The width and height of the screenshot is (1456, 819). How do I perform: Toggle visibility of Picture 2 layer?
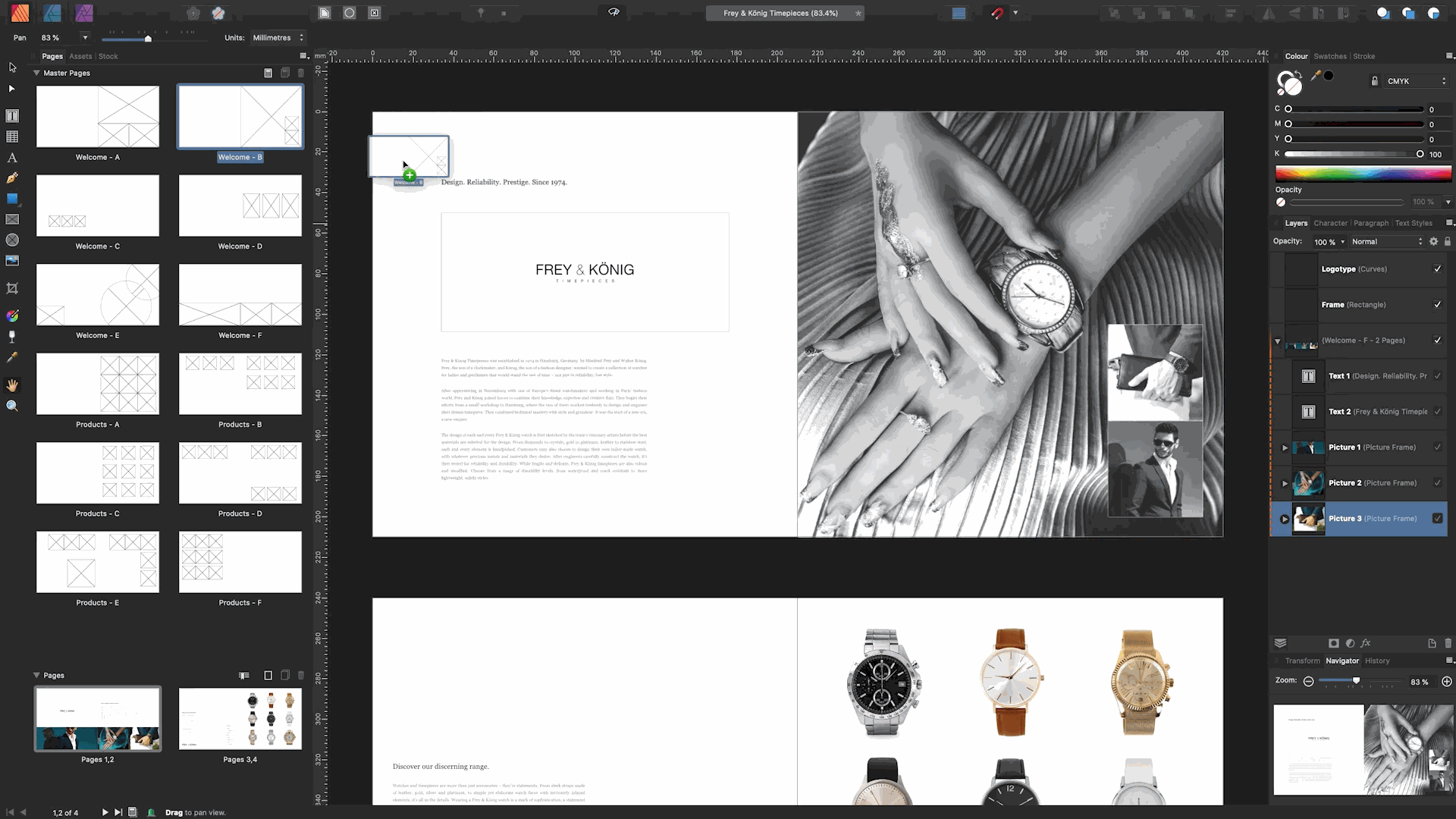pos(1438,482)
